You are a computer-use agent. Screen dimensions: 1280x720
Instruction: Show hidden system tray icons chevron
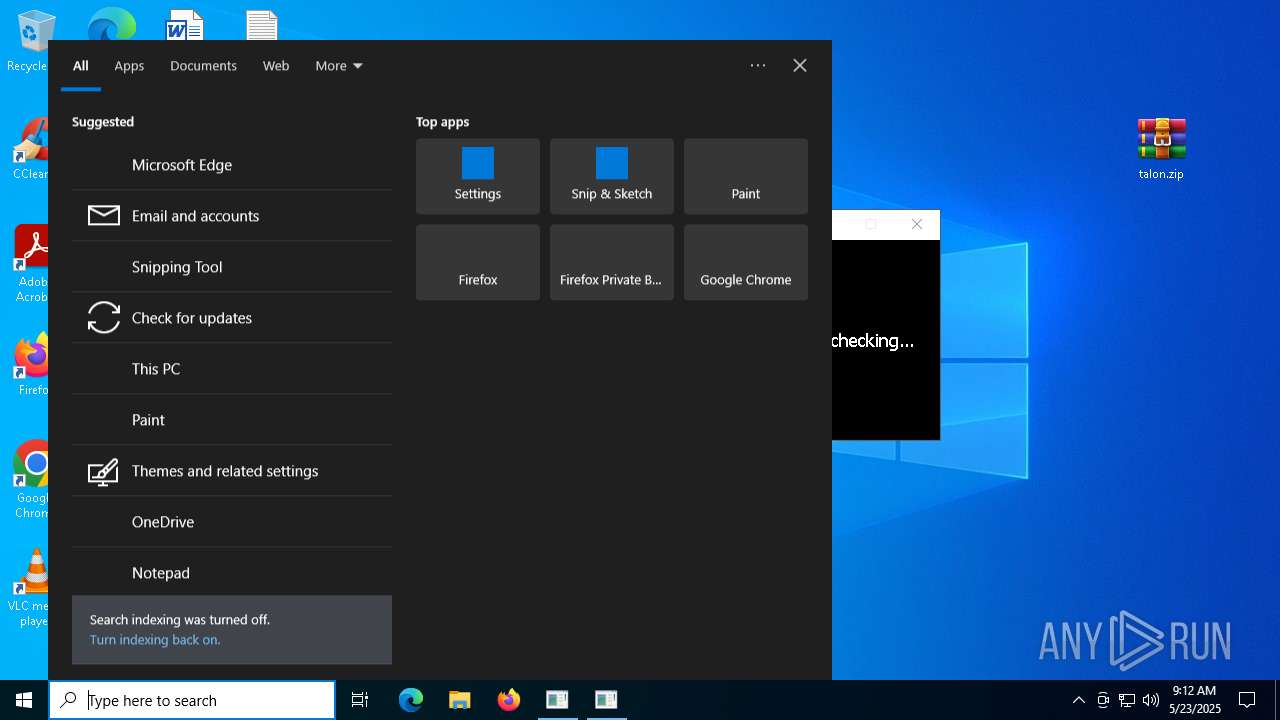point(1079,700)
